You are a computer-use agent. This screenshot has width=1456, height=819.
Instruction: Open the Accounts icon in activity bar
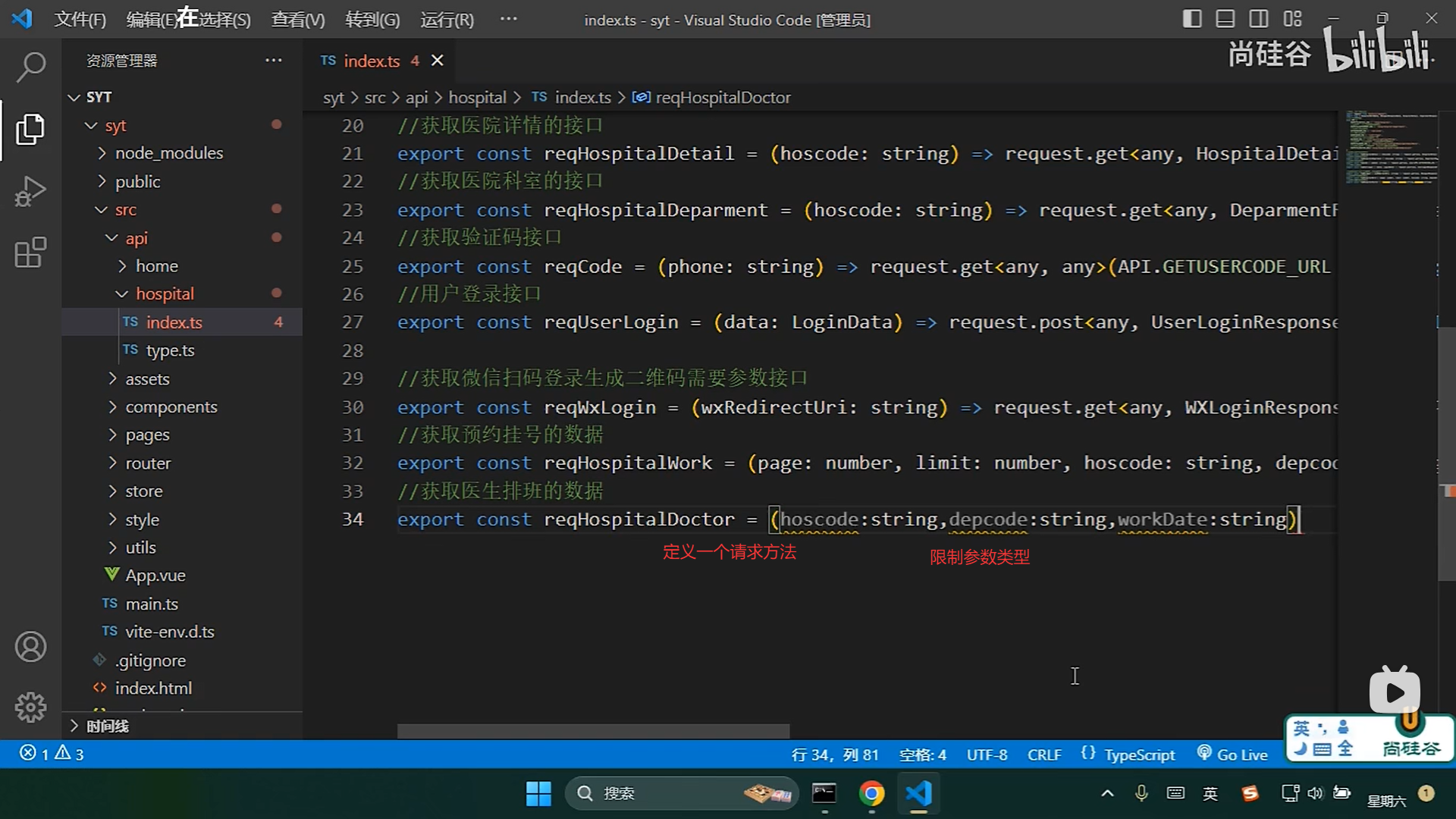[x=30, y=647]
